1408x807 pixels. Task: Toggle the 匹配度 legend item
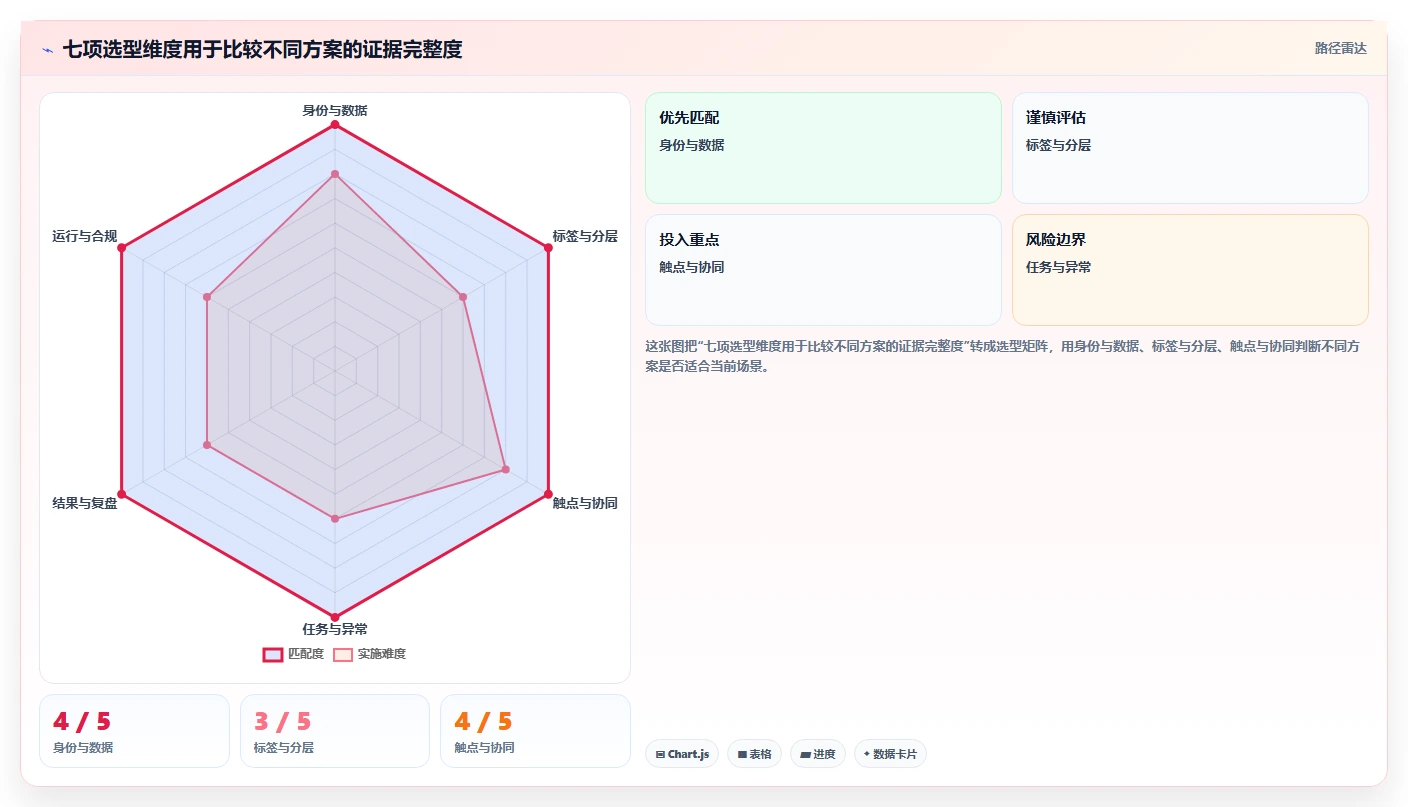(293, 654)
